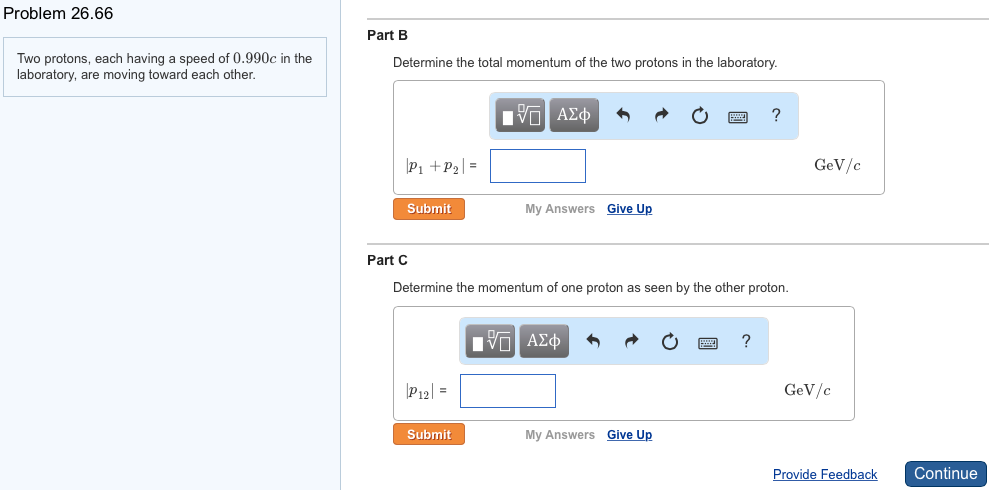The width and height of the screenshot is (998, 490).
Task: Redo edit in Part B toolbar
Action: click(x=662, y=115)
